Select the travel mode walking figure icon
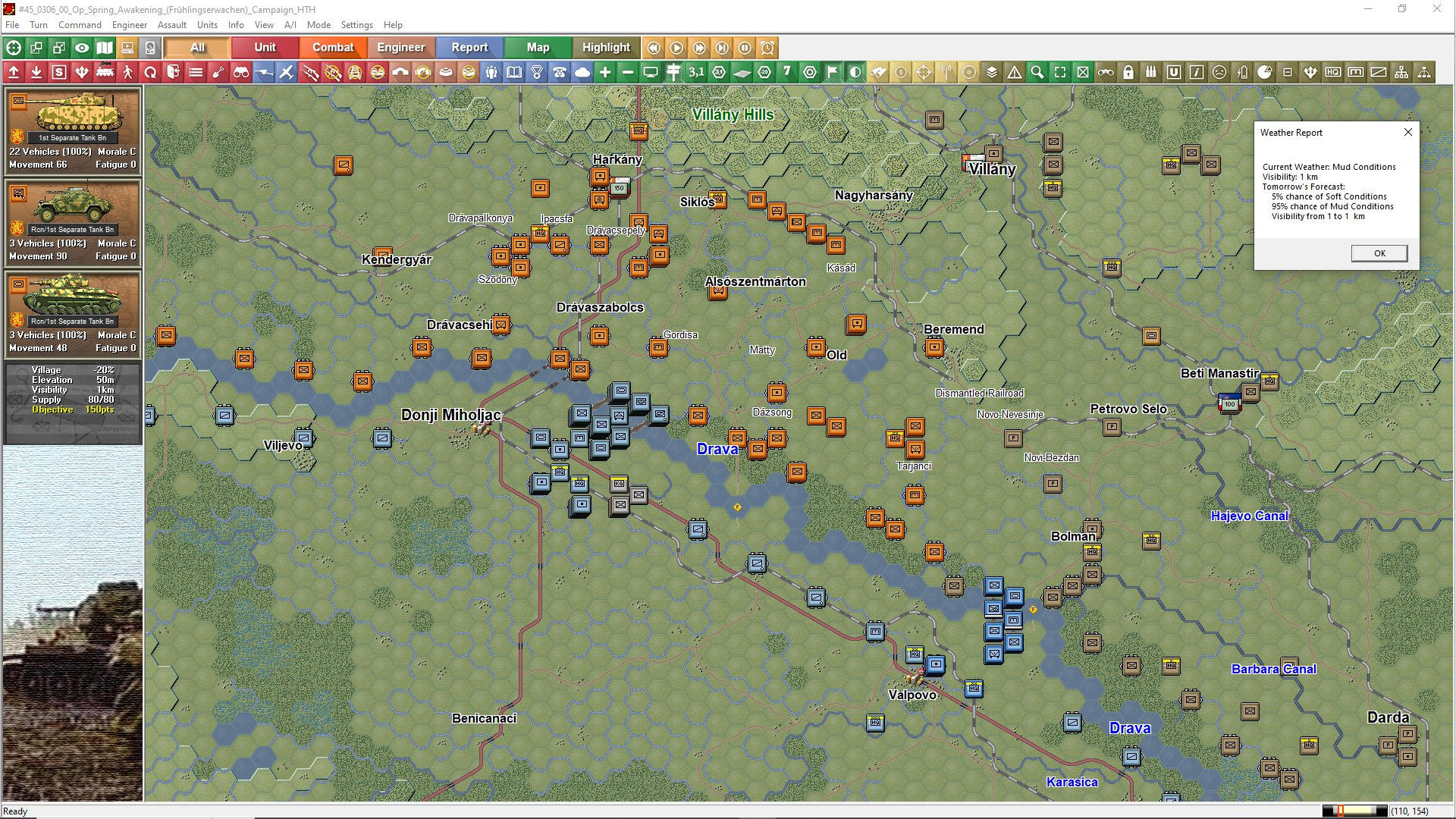Image resolution: width=1456 pixels, height=819 pixels. click(x=127, y=72)
